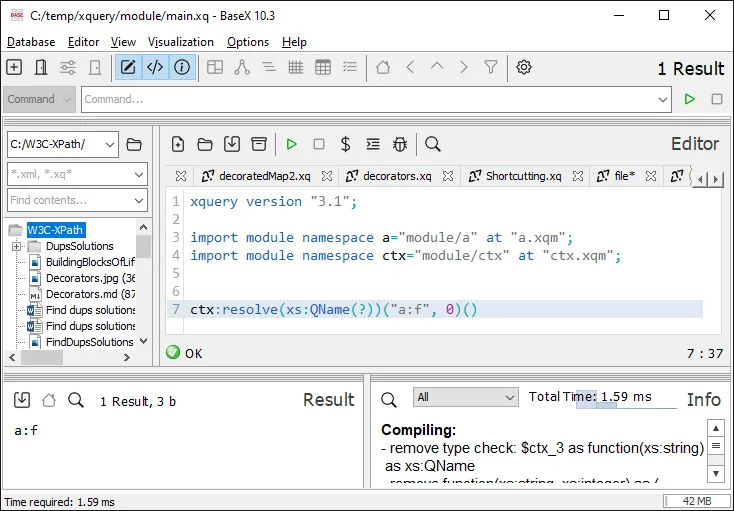Click stop icon beside the command bar

pos(717,99)
